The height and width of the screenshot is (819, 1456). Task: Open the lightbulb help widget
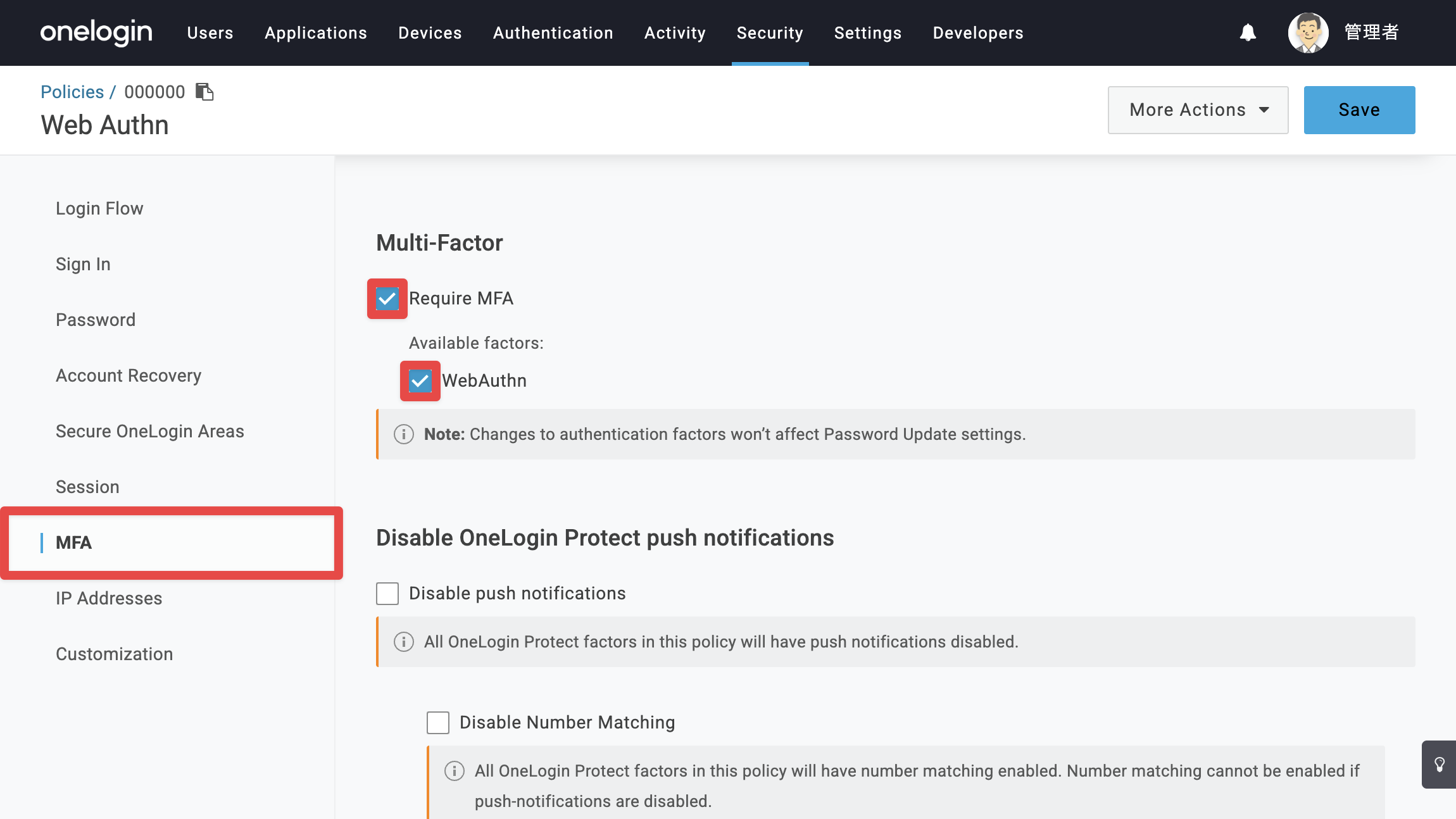[x=1439, y=764]
